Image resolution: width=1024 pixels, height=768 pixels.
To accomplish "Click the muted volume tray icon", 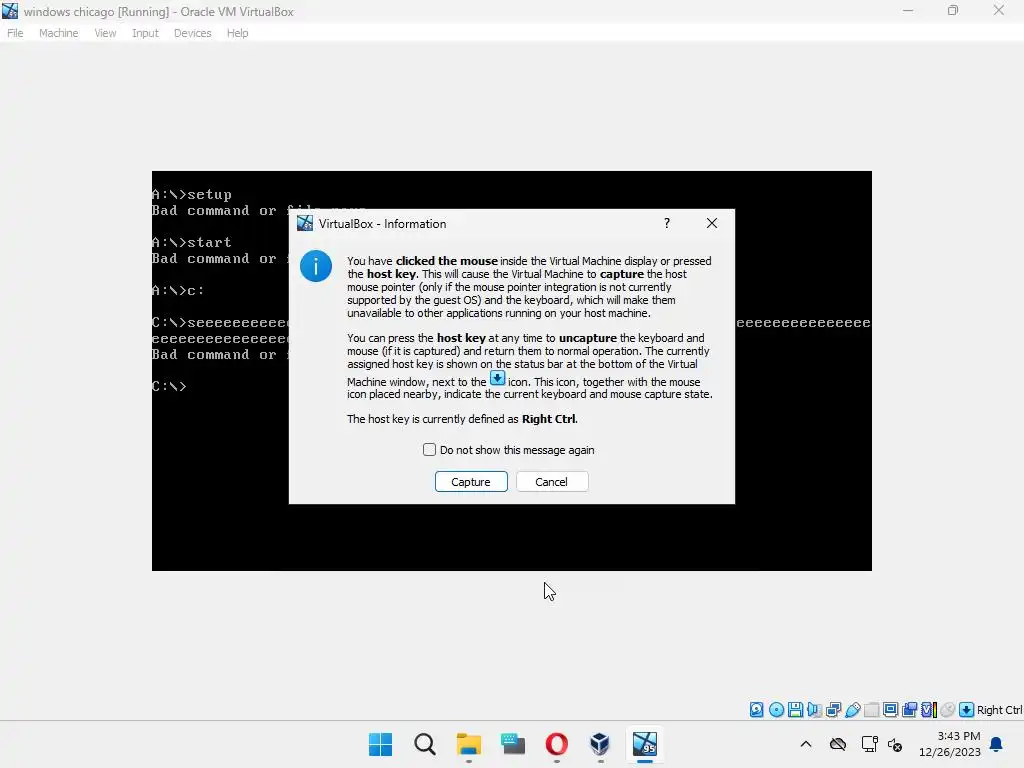I will point(895,744).
